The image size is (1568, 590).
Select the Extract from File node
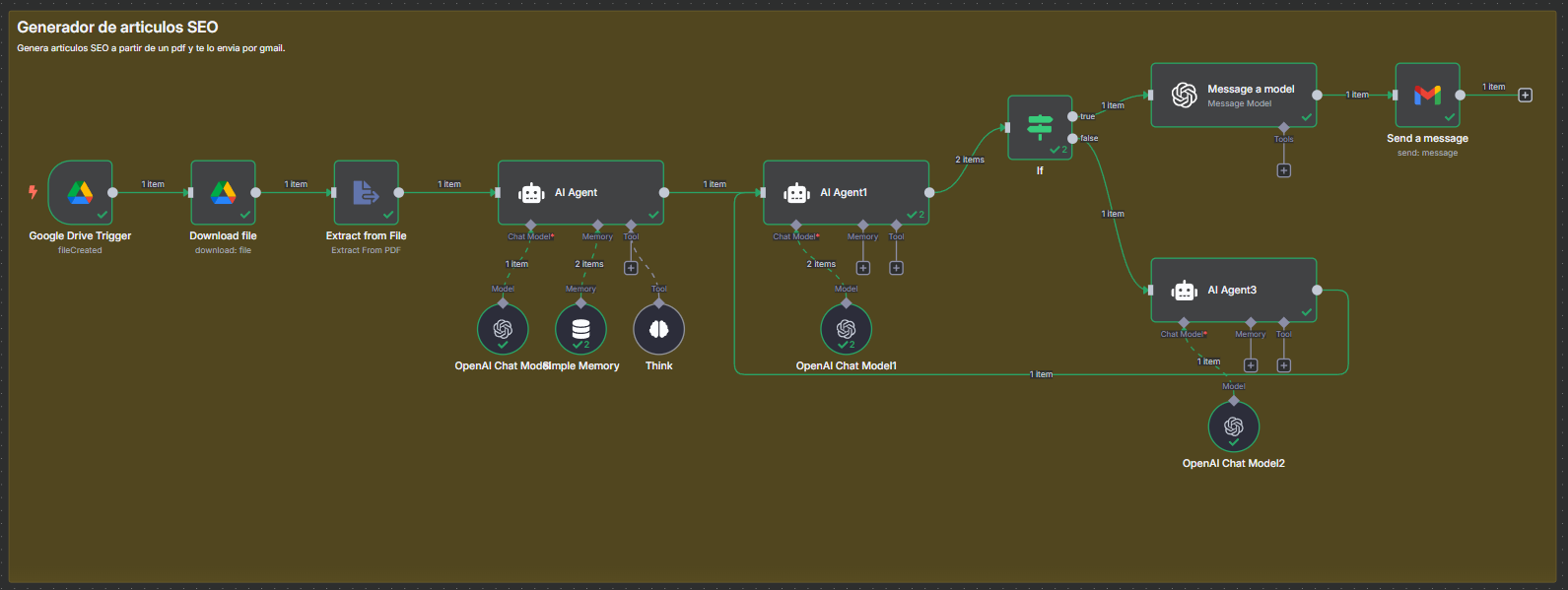tap(367, 192)
